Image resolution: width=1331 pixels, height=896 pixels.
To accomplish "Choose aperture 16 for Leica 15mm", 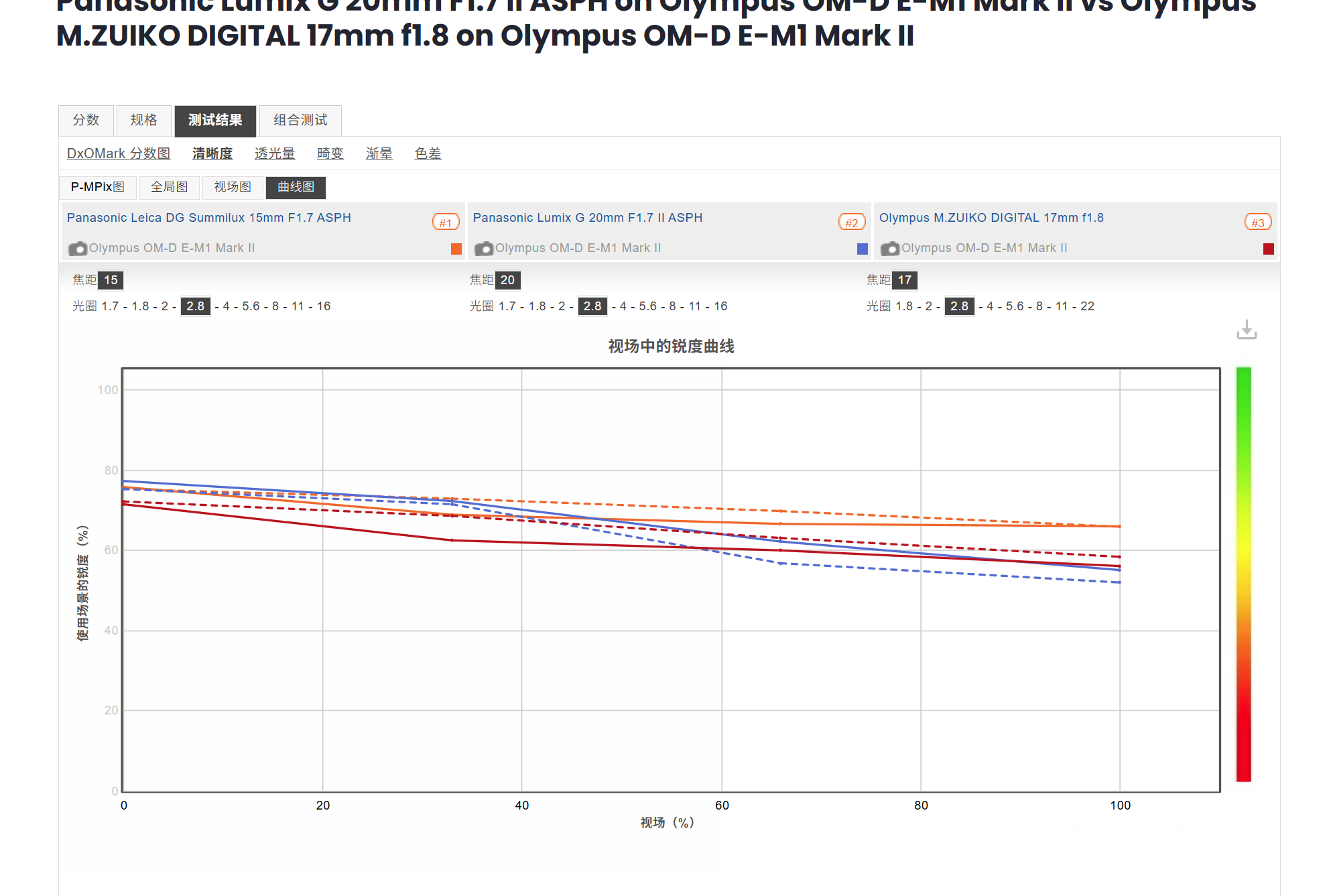I will coord(324,306).
